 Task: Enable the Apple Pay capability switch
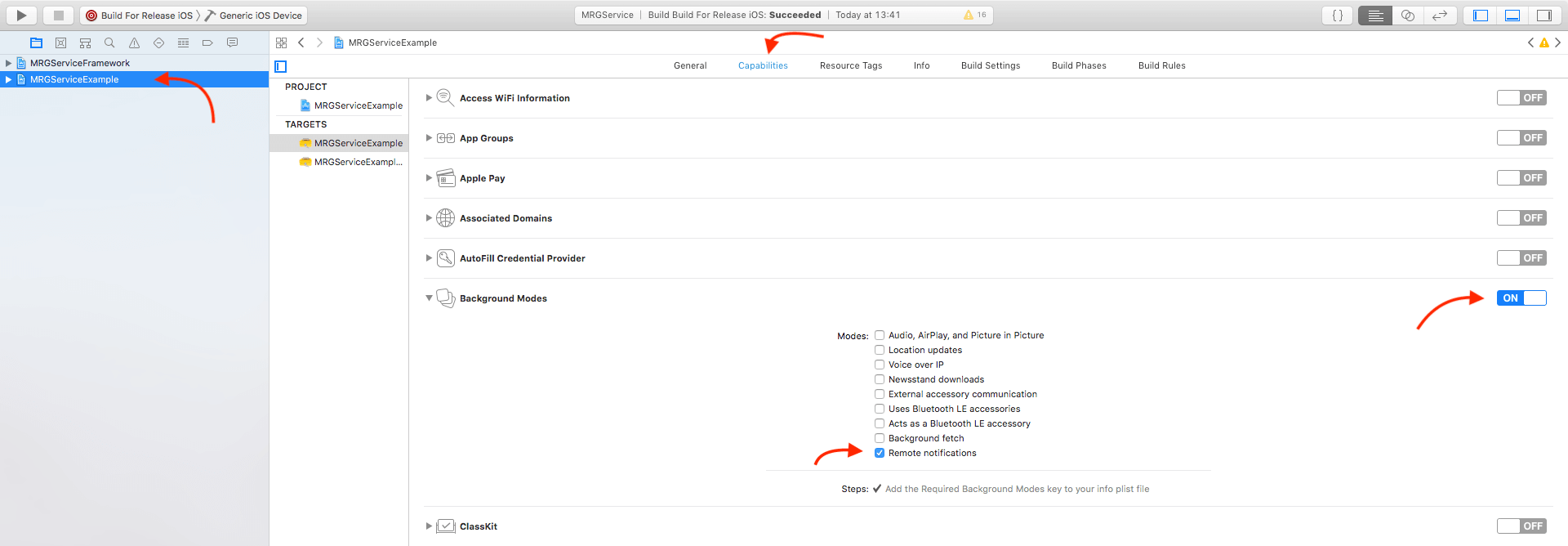pos(1521,178)
